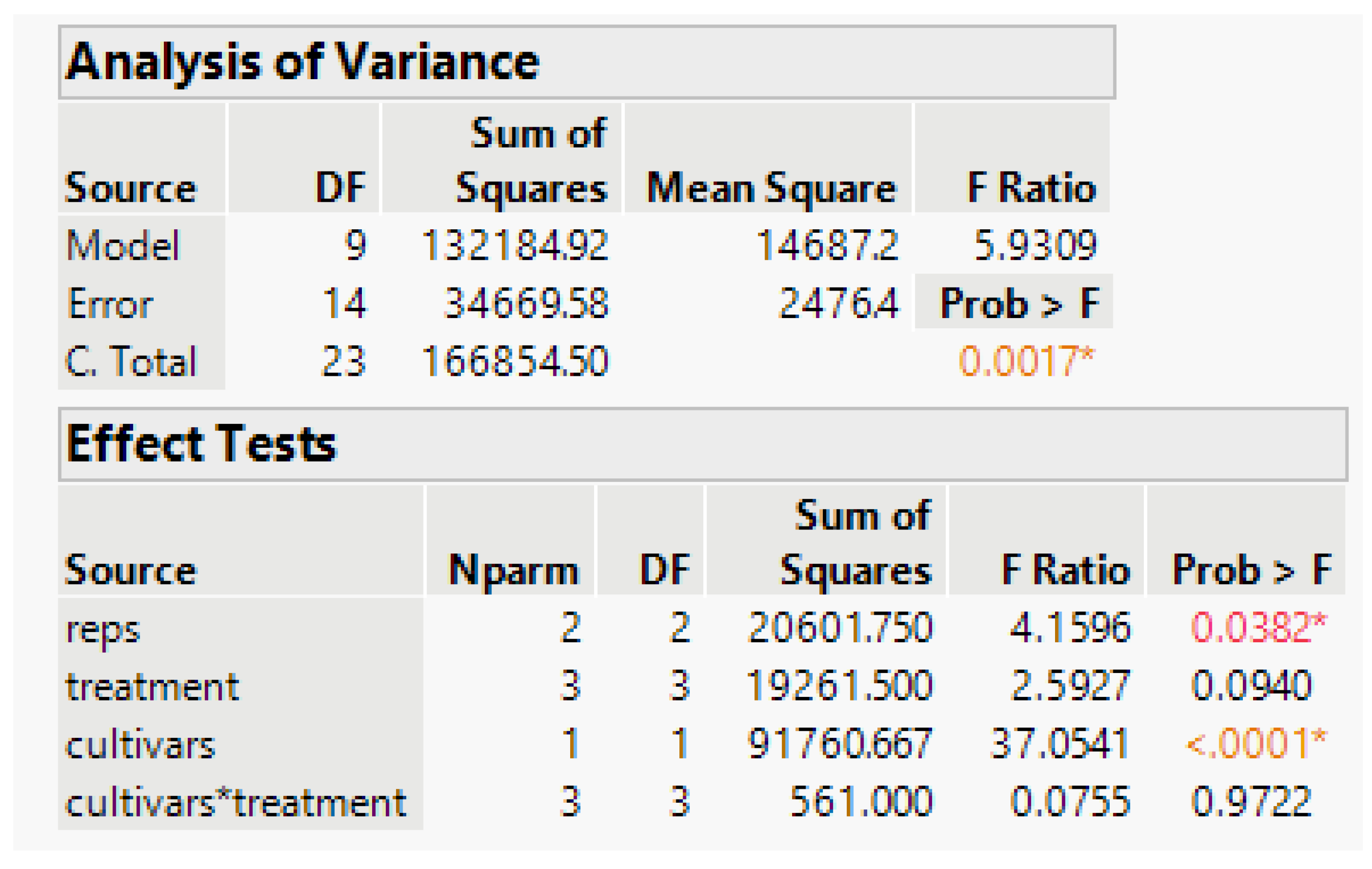
Task: Click the 0.9722 interaction probability value
Action: click(x=1251, y=802)
